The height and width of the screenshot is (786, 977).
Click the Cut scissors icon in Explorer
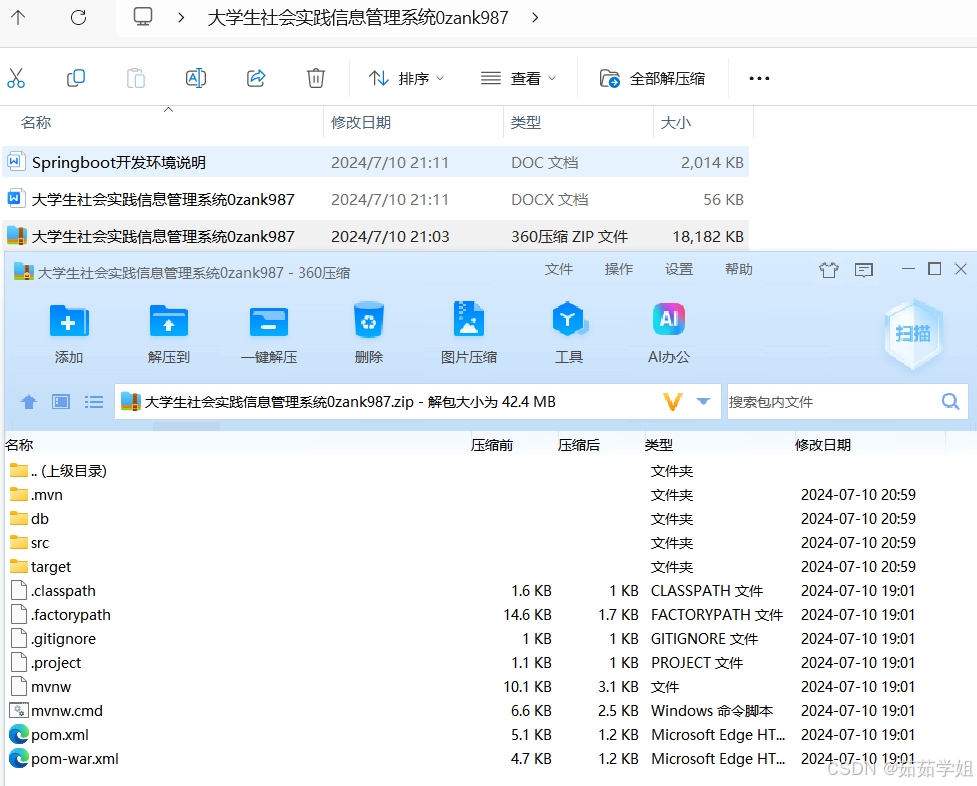point(16,79)
